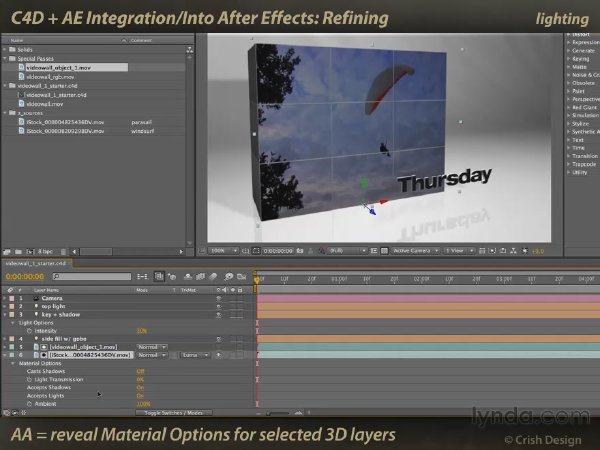Open timeline button in viewer footer

tap(503, 251)
